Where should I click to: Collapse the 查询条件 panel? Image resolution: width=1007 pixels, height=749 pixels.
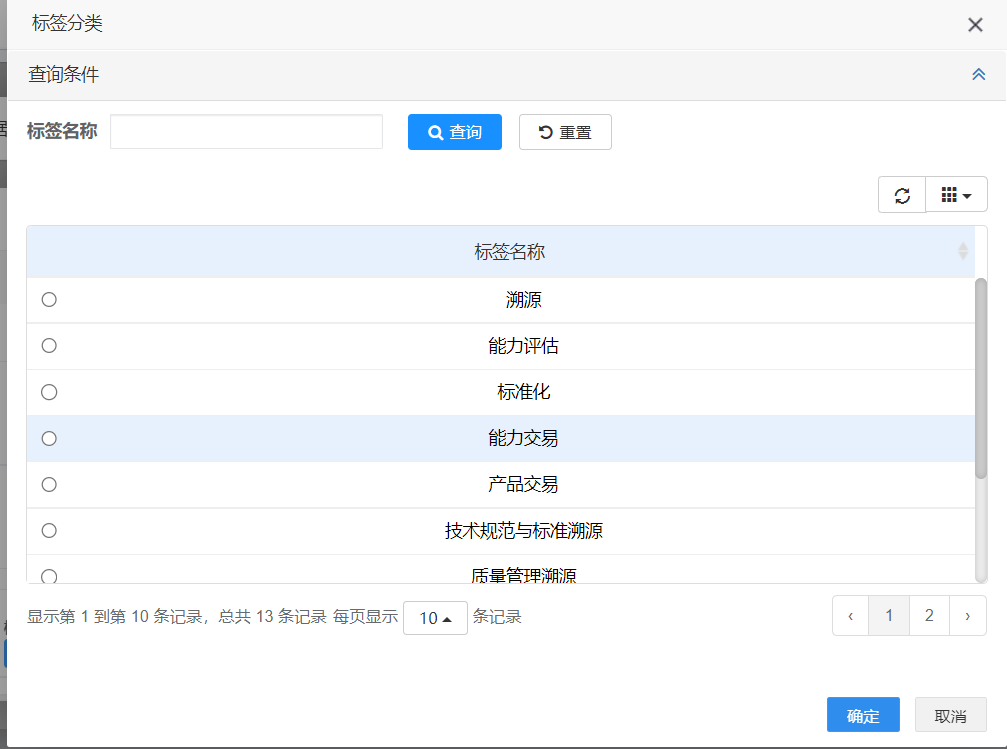[x=979, y=75]
